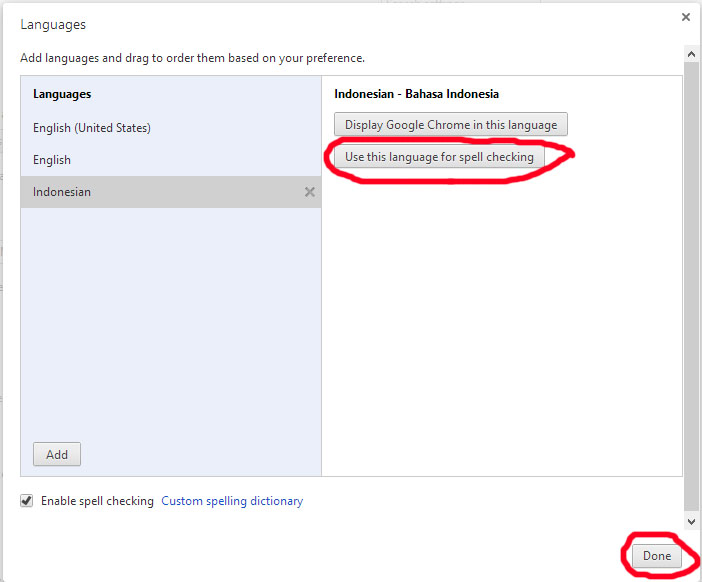Select the English language entry
Image resolution: width=702 pixels, height=582 pixels.
click(171, 160)
